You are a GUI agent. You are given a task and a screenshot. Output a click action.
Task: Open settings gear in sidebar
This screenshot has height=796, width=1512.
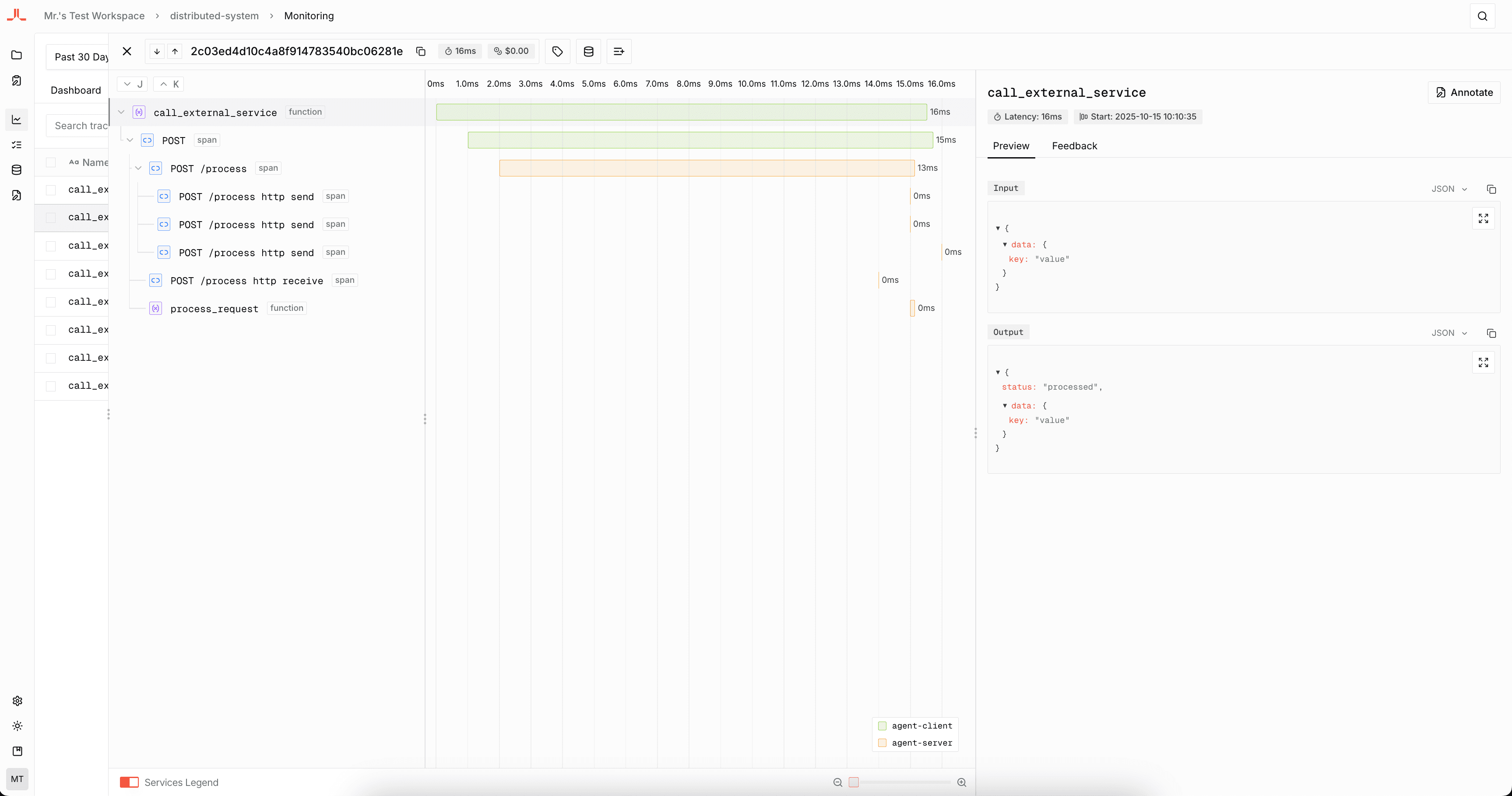(17, 701)
